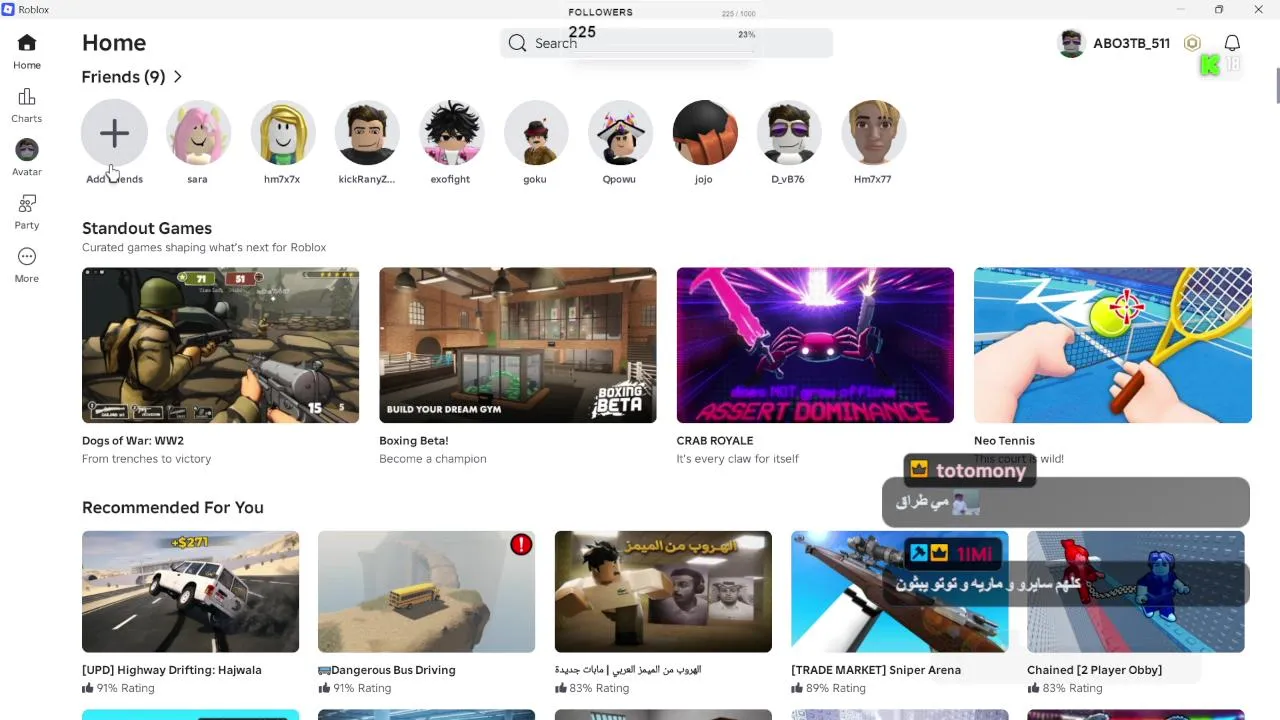Open friend goku's avatar
This screenshot has width=1280, height=720.
tap(536, 132)
